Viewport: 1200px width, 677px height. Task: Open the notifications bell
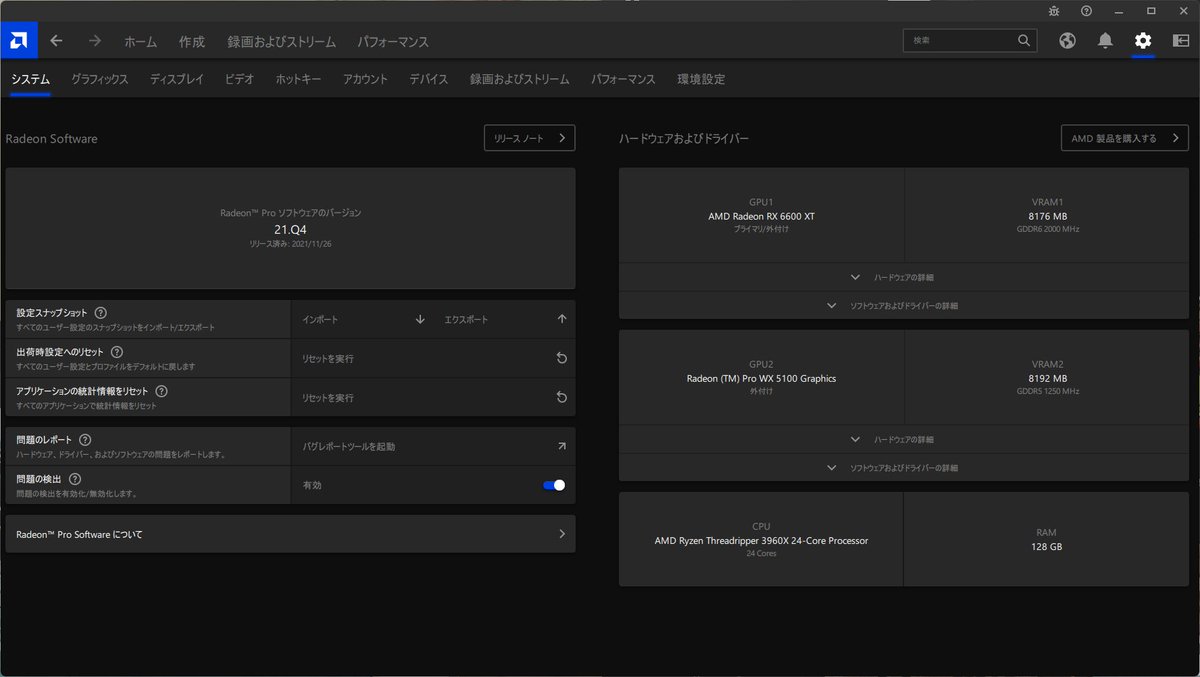(x=1105, y=41)
